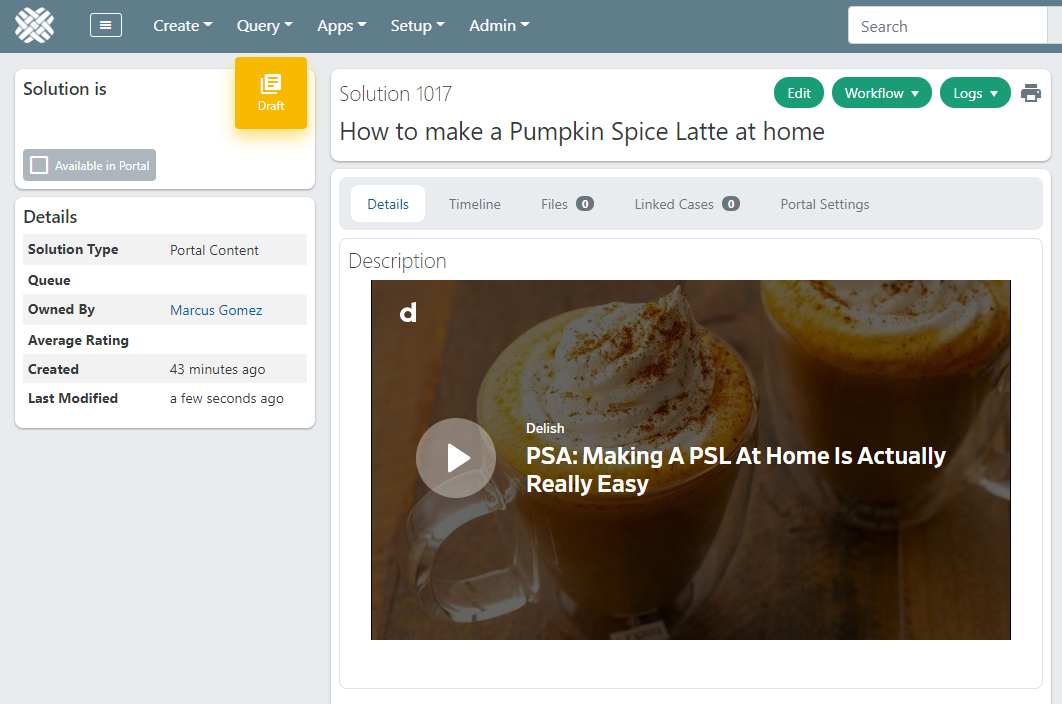This screenshot has height=704, width=1062.
Task: Open the Setup menu
Action: click(x=417, y=26)
